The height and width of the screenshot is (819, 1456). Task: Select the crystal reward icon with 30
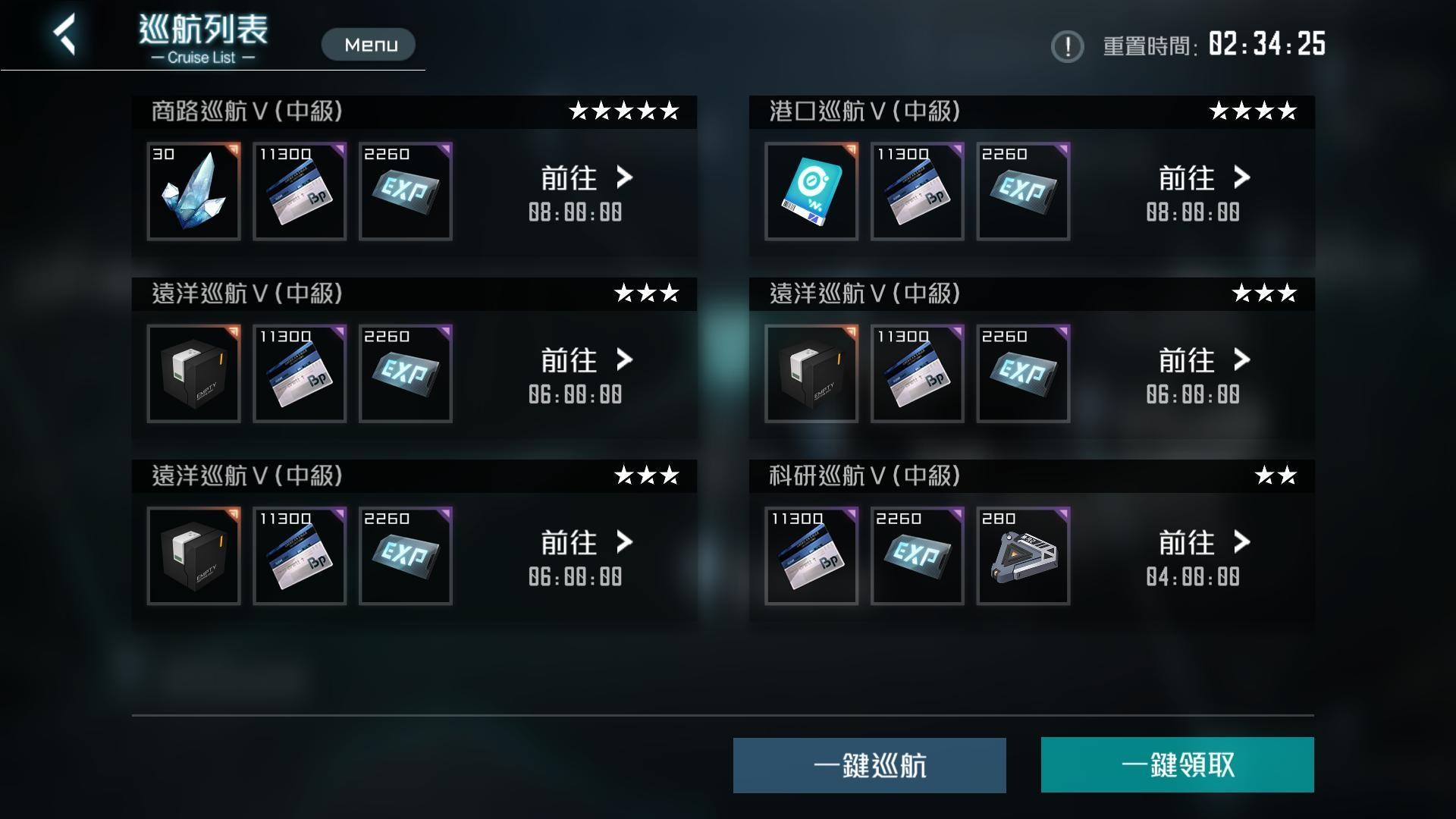pos(193,191)
